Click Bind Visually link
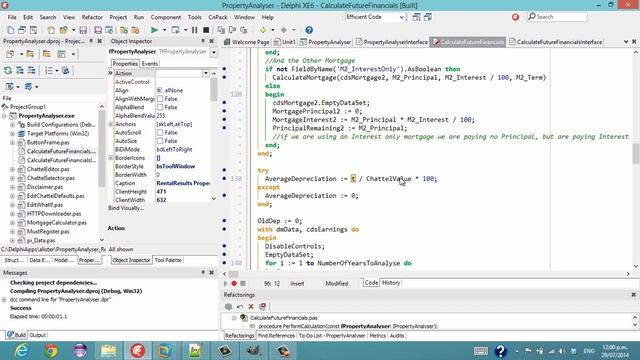 pos(126,208)
